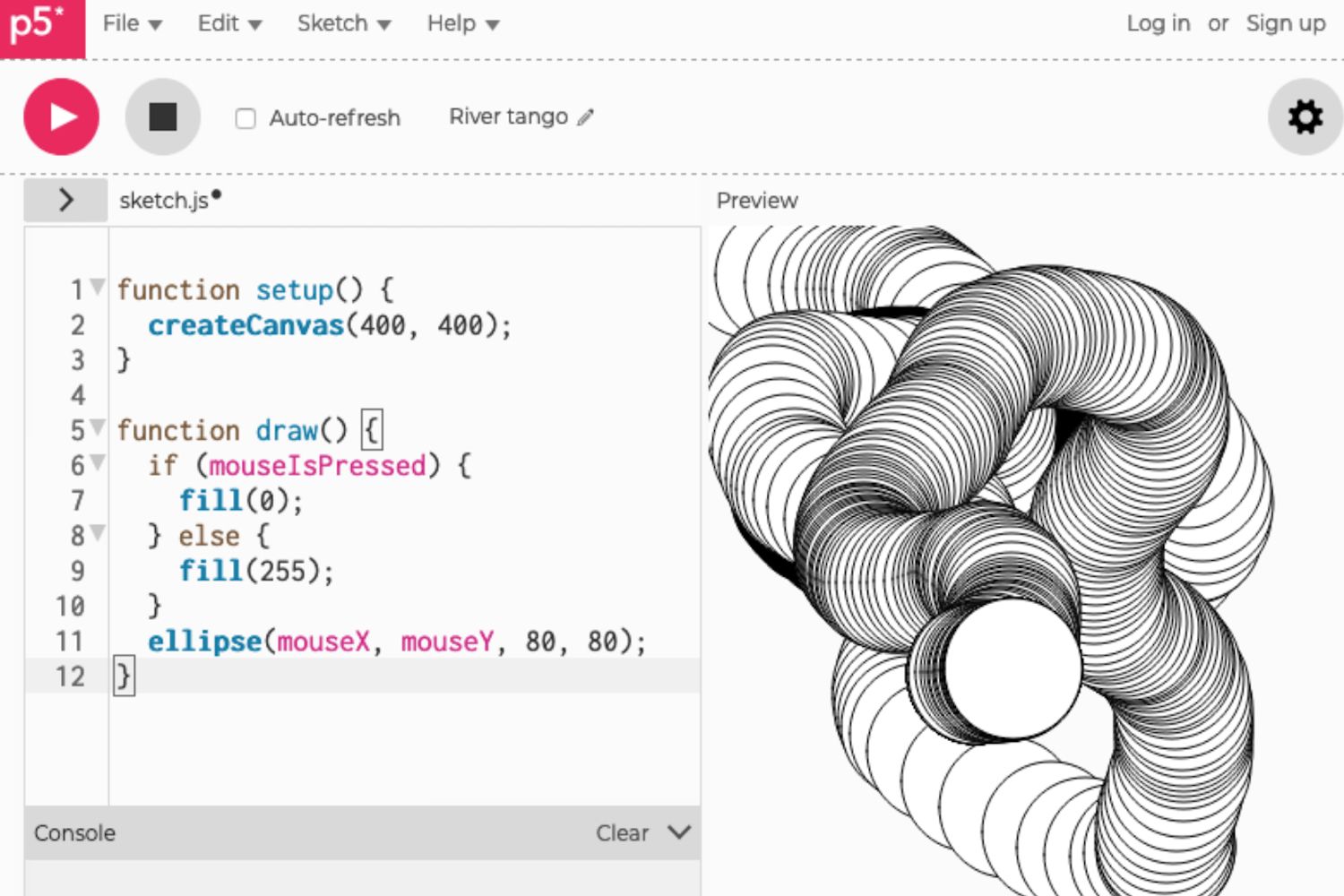Click the Play button to run sketch

pos(60,116)
